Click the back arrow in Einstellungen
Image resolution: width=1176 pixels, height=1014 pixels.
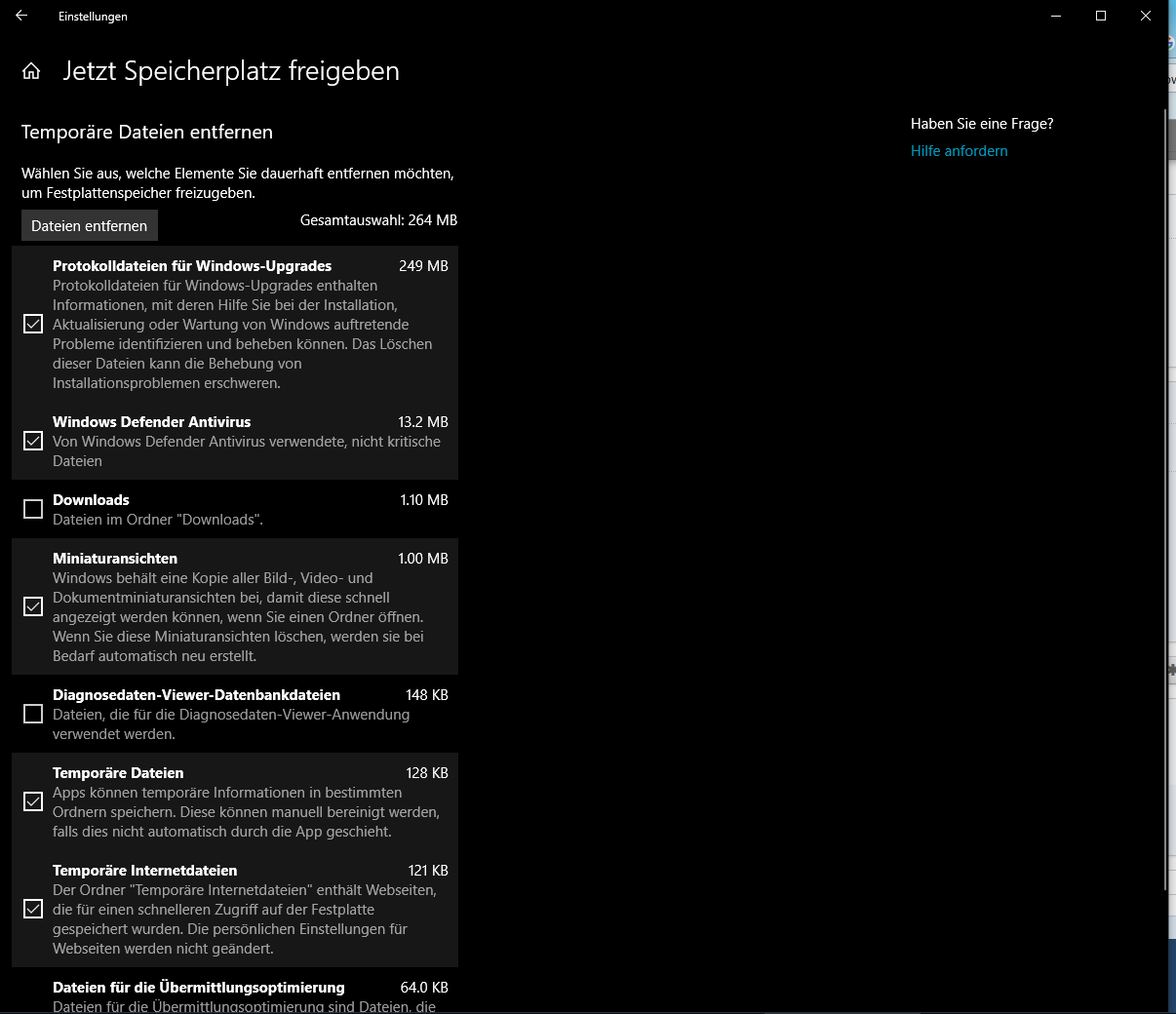pos(21,16)
